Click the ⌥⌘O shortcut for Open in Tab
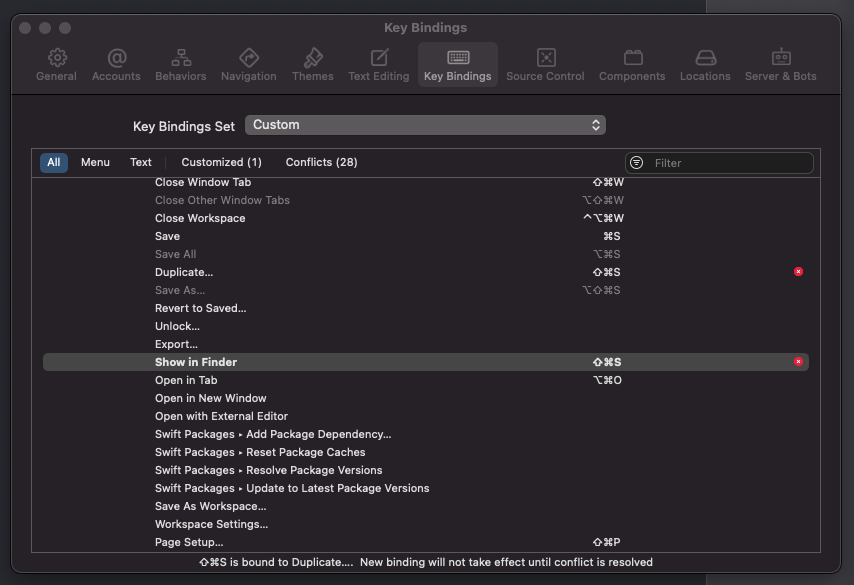 (607, 380)
